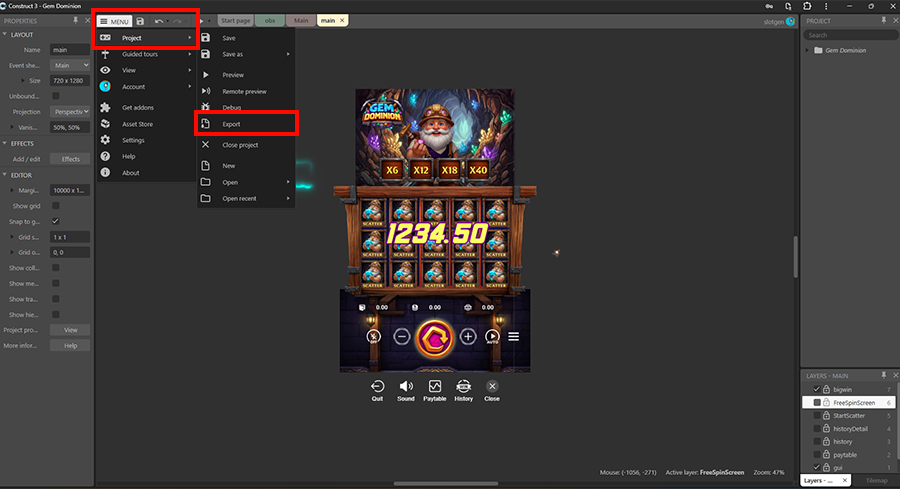The image size is (900, 489).
Task: Enable the Show grid checkbox
Action: 56,205
